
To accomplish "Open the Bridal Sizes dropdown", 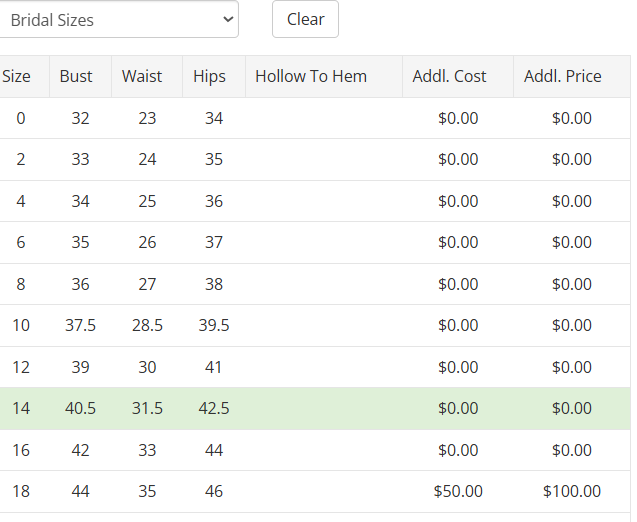I will [118, 20].
